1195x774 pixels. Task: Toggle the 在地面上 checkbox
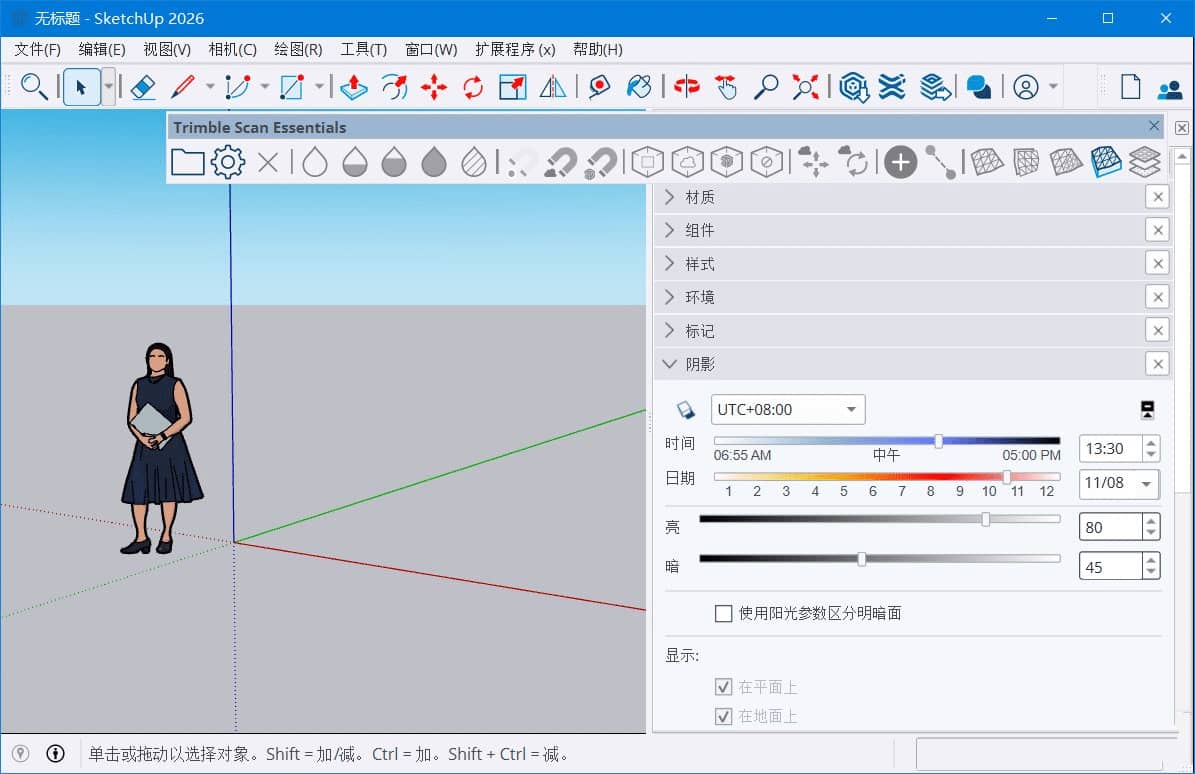point(724,716)
